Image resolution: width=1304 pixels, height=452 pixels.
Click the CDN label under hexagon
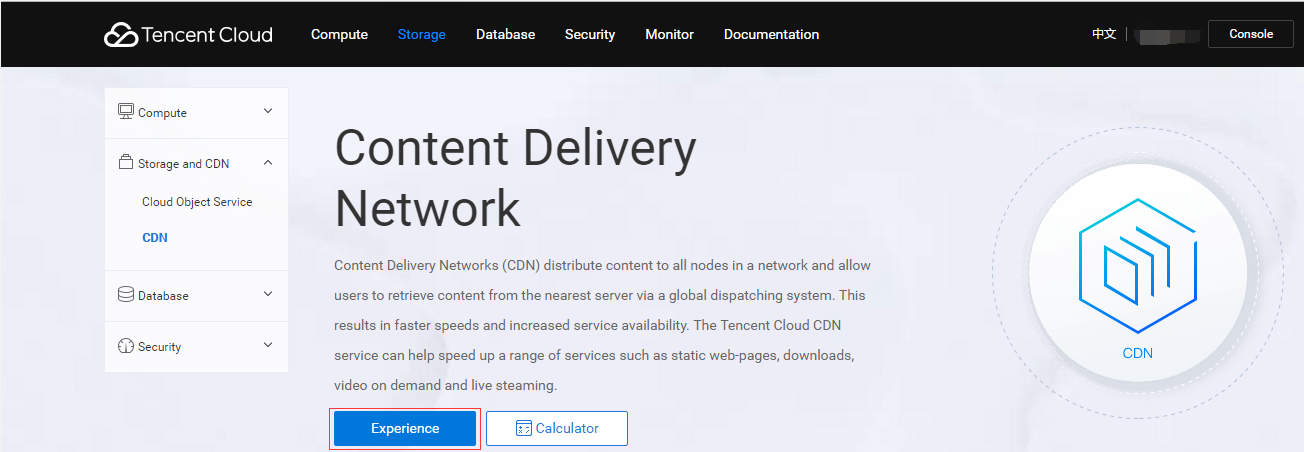coord(1138,353)
